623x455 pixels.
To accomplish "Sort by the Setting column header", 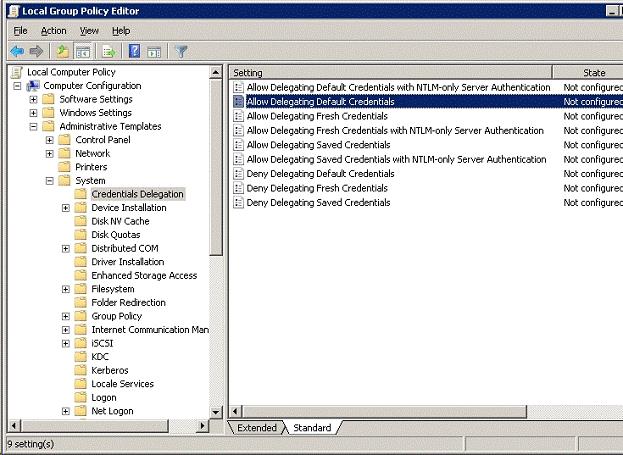I will (390, 73).
